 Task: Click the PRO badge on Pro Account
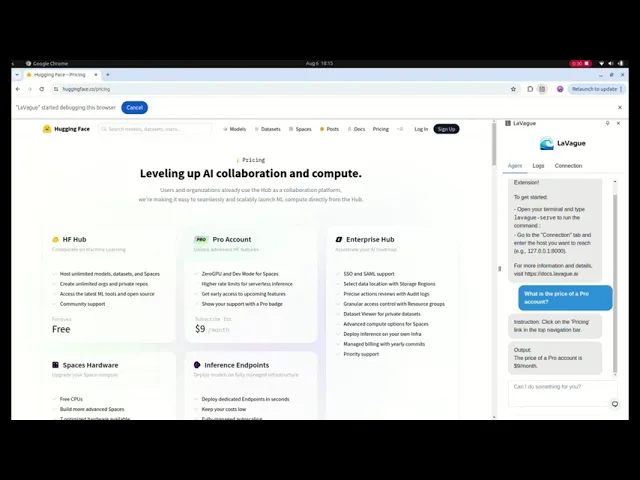[201, 240]
